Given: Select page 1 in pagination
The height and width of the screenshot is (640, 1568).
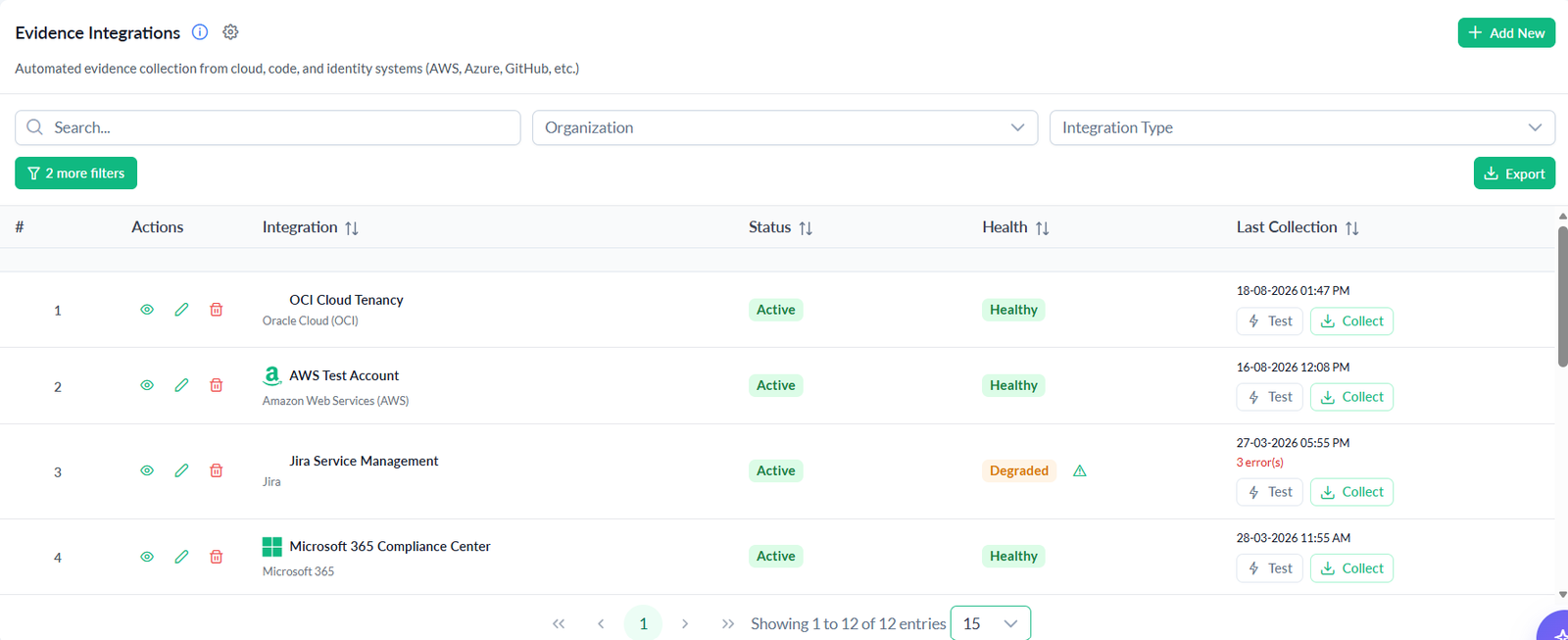Looking at the screenshot, I should coord(643,623).
